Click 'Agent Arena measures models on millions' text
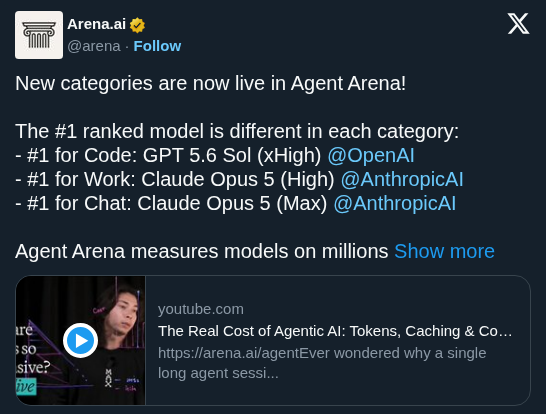This screenshot has width=546, height=414. tap(202, 251)
